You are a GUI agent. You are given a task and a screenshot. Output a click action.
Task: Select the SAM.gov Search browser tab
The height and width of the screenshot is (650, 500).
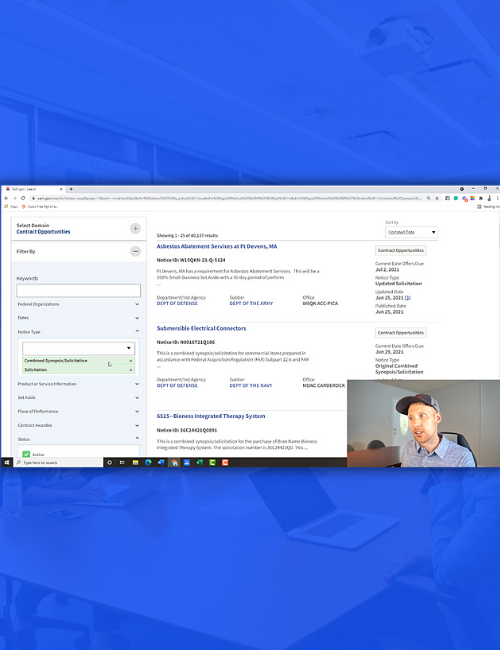tap(33, 189)
